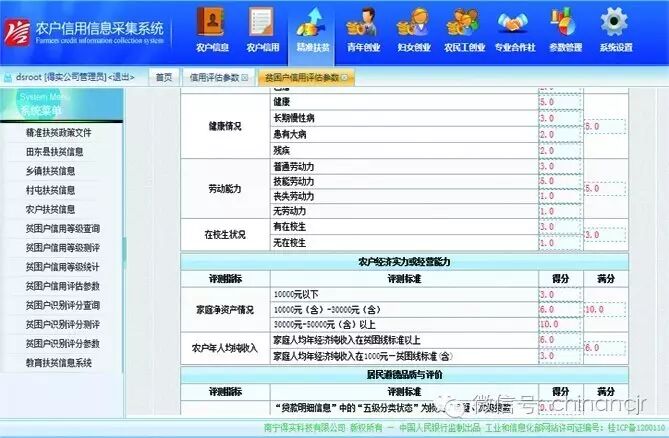The height and width of the screenshot is (438, 669).
Task: Open 贫困户识别评分查询 menu item
Action: tap(63, 305)
